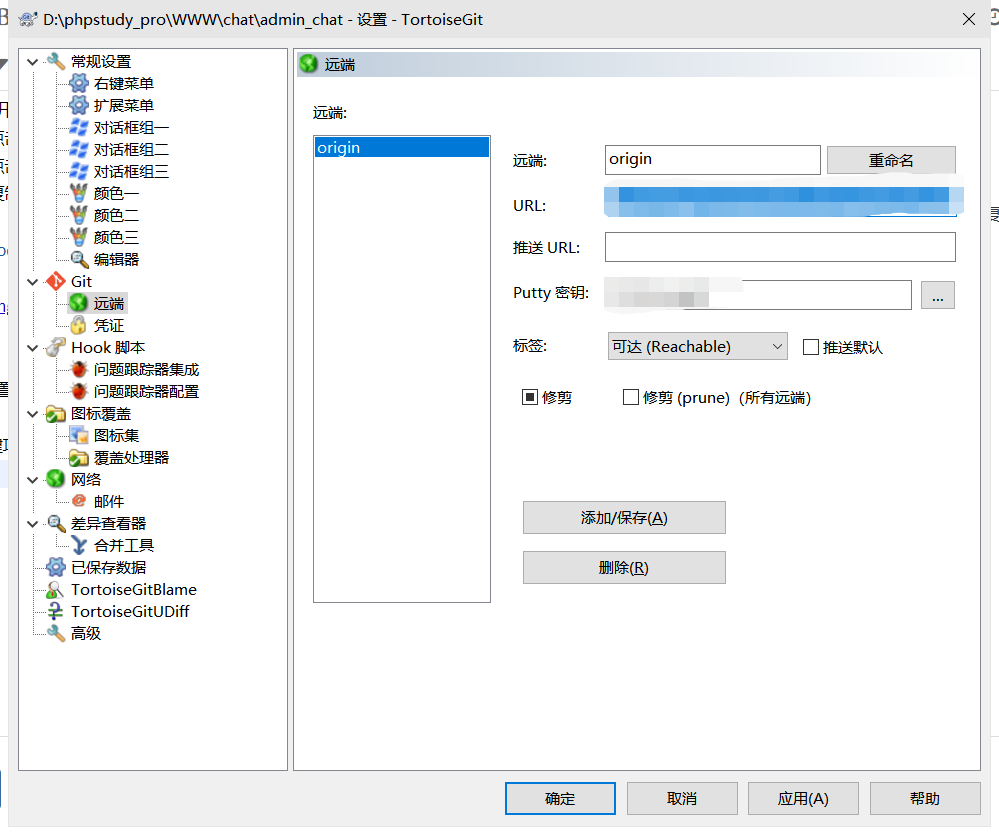
Task: Open the 高级 settings page
Action: pos(86,634)
